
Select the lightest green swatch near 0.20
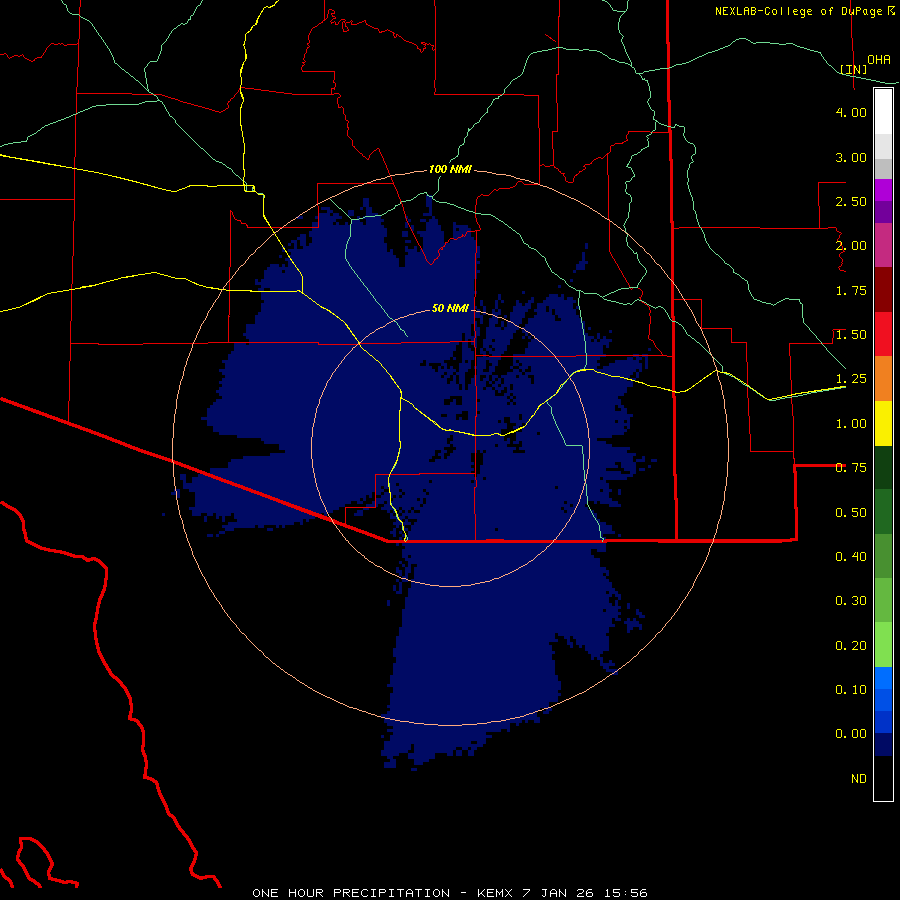883,645
